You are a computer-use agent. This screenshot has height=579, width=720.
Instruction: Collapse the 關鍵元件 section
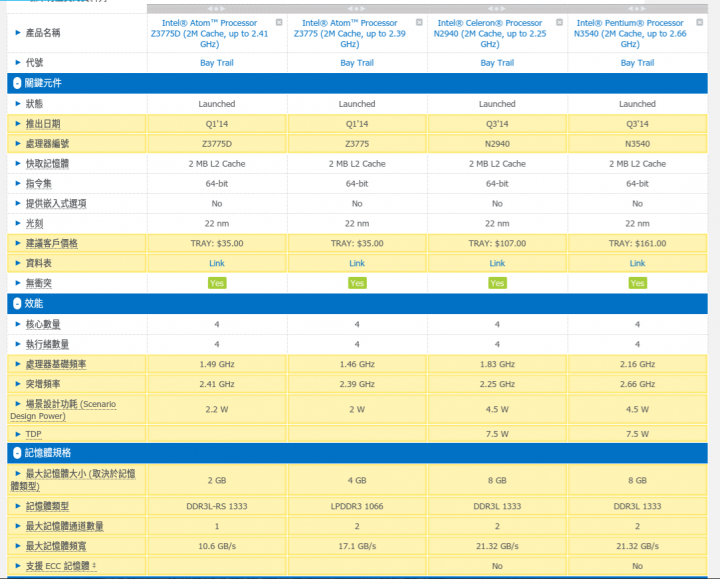(x=17, y=83)
